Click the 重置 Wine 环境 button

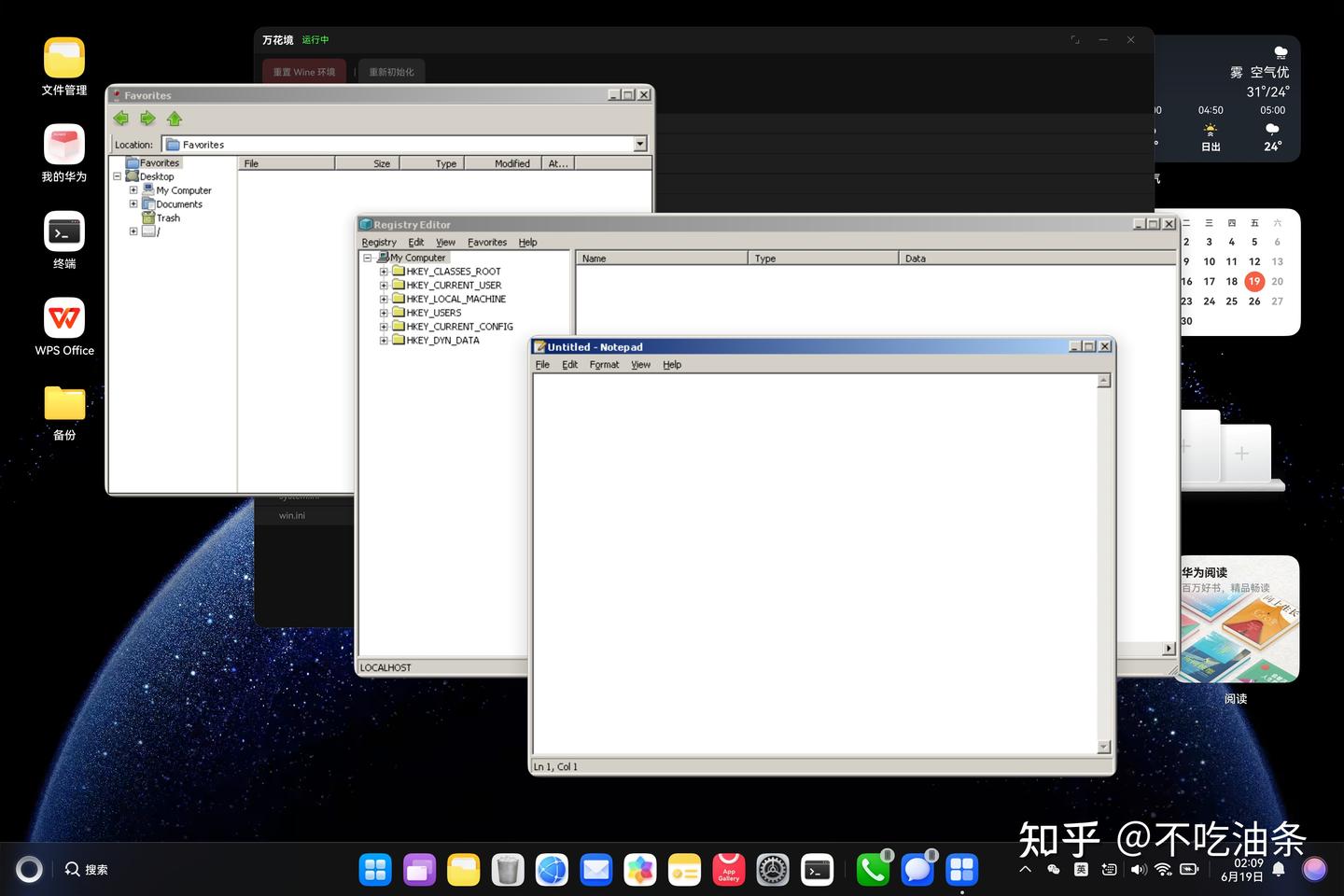pos(304,72)
